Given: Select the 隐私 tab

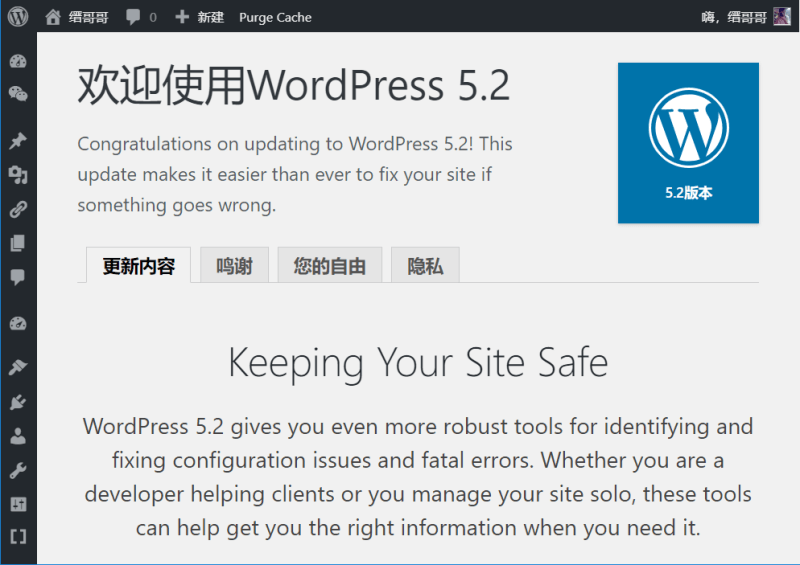Looking at the screenshot, I should tap(425, 267).
